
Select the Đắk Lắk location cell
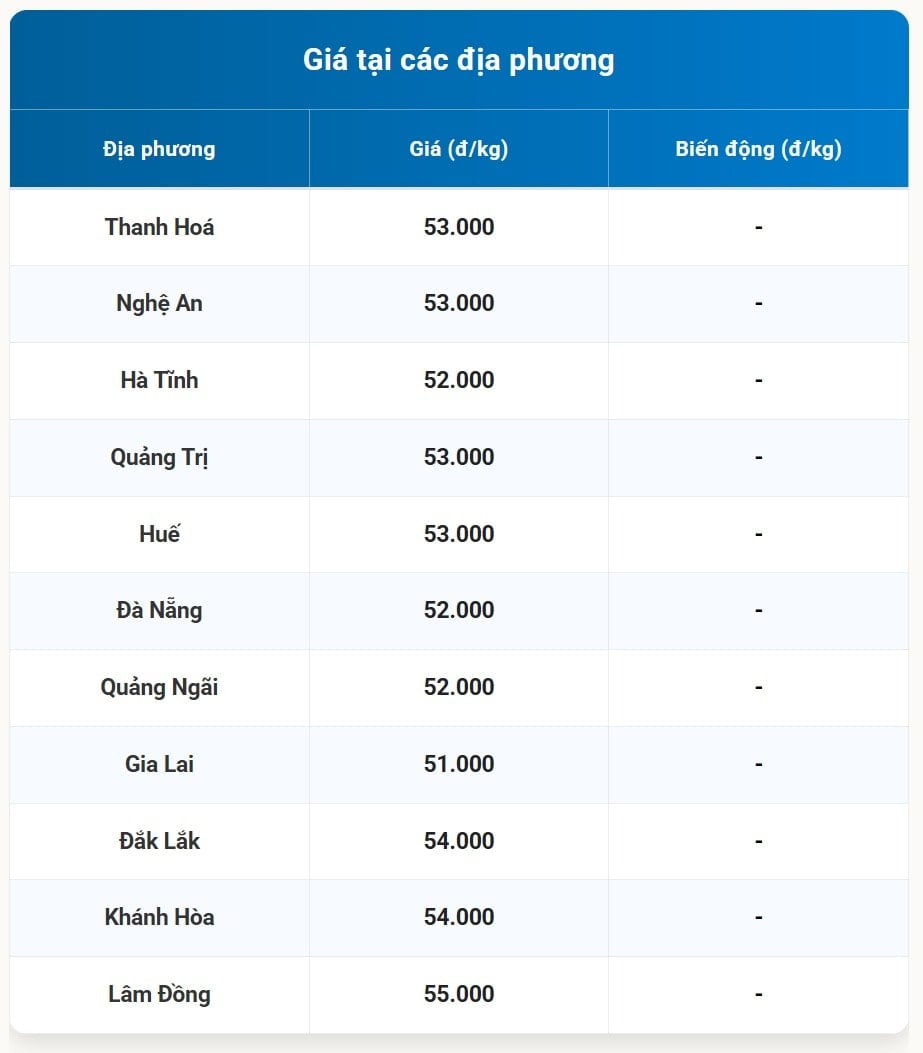tap(159, 841)
